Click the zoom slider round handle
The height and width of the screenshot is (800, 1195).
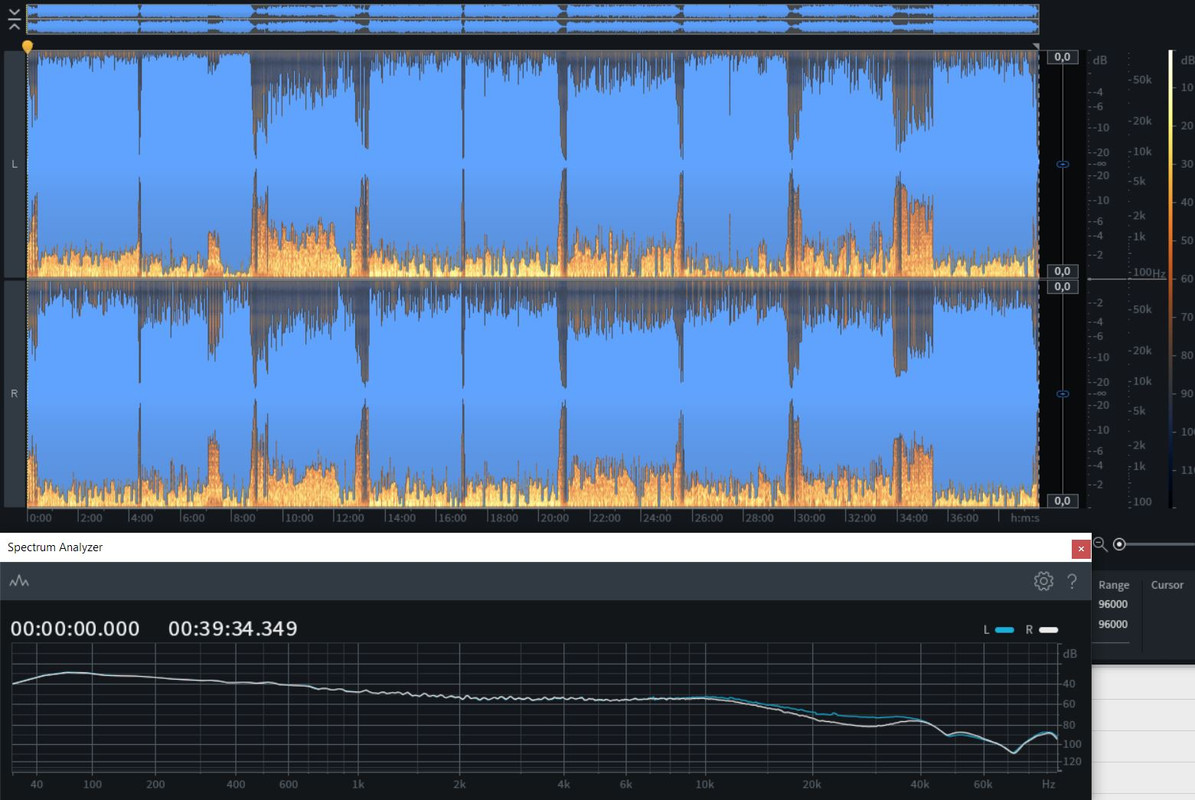pos(1119,544)
